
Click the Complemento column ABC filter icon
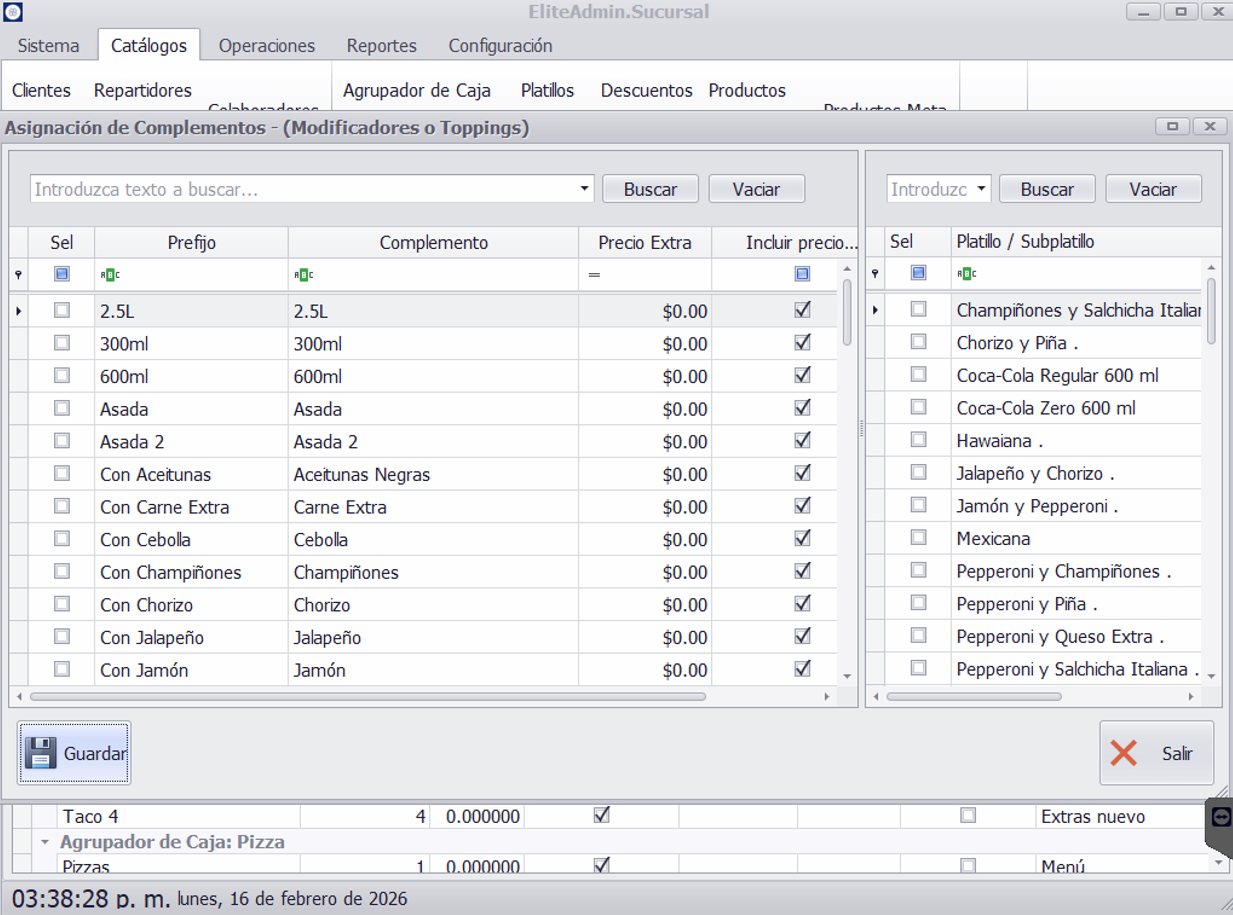point(303,274)
